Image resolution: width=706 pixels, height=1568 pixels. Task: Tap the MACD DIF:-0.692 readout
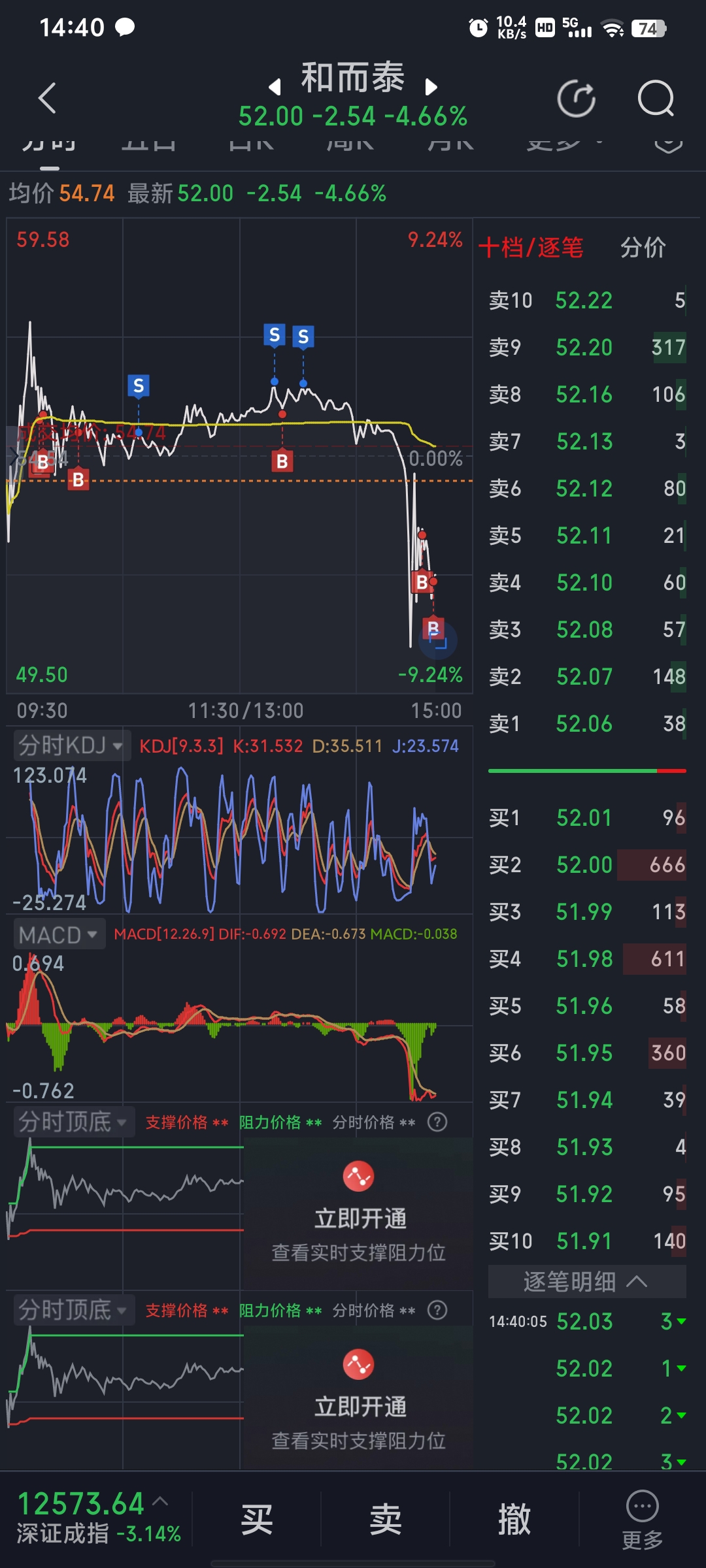coord(252,934)
